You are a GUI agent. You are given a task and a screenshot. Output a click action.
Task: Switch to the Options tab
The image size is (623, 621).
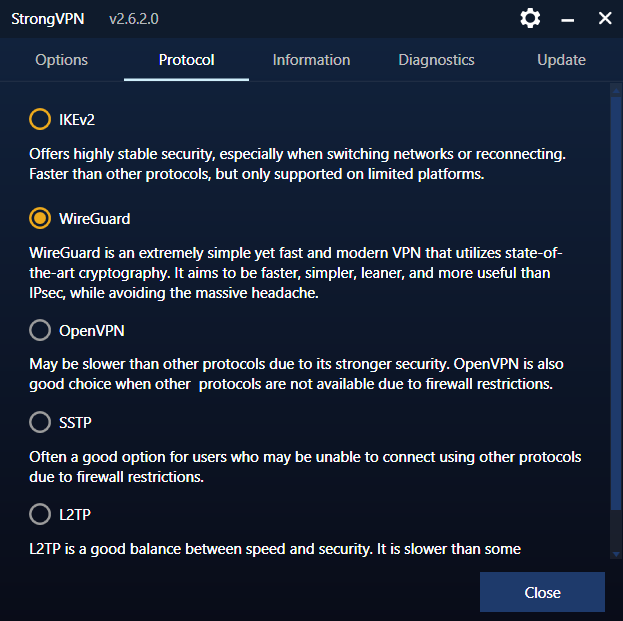pyautogui.click(x=62, y=60)
